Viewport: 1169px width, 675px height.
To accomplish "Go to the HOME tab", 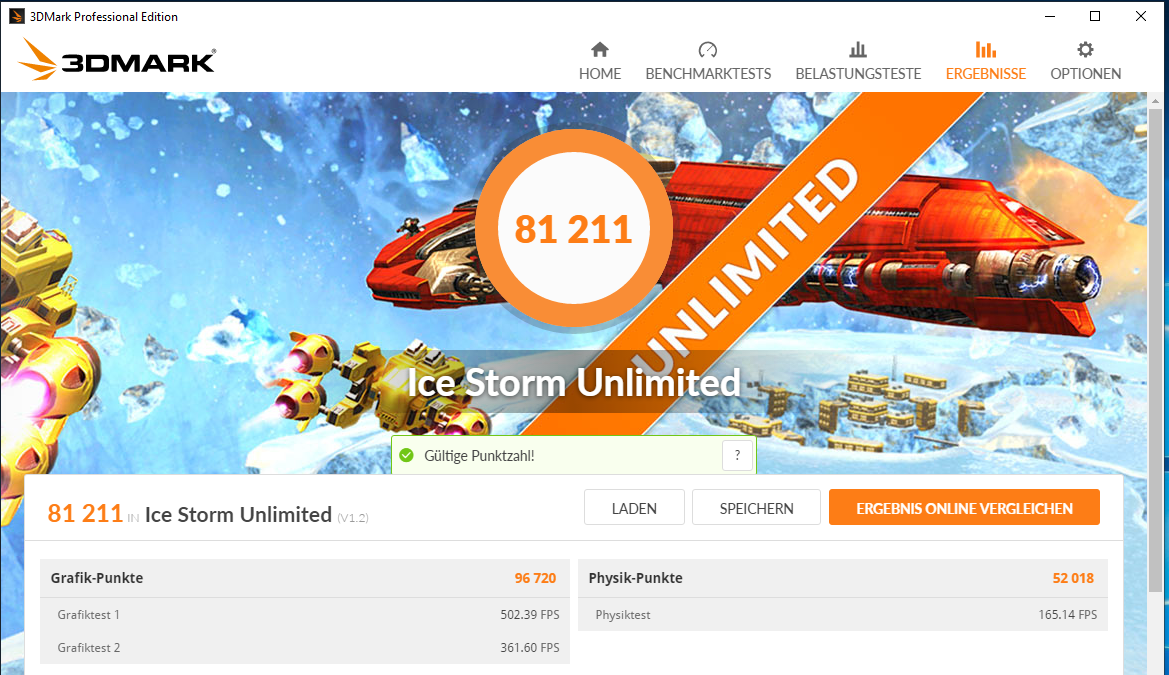I will coord(600,73).
